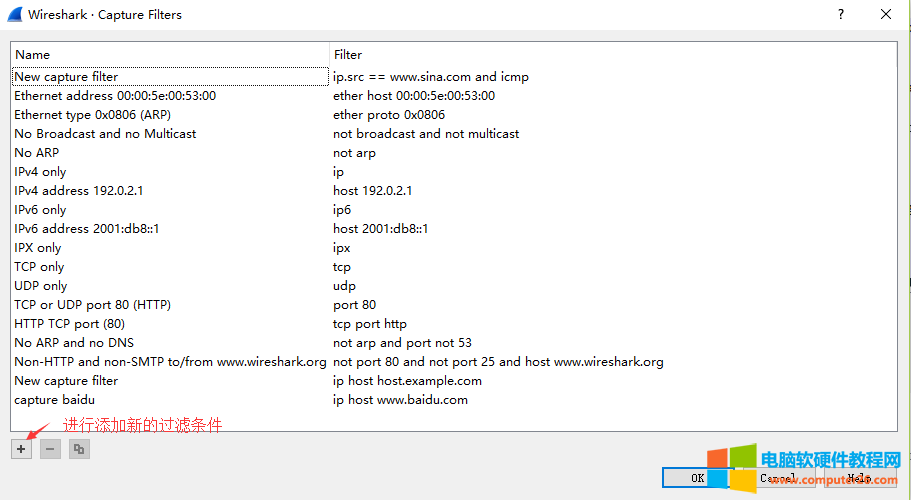Select "No ARP and no DNS" row
Screen dimensions: 911x500
point(74,343)
